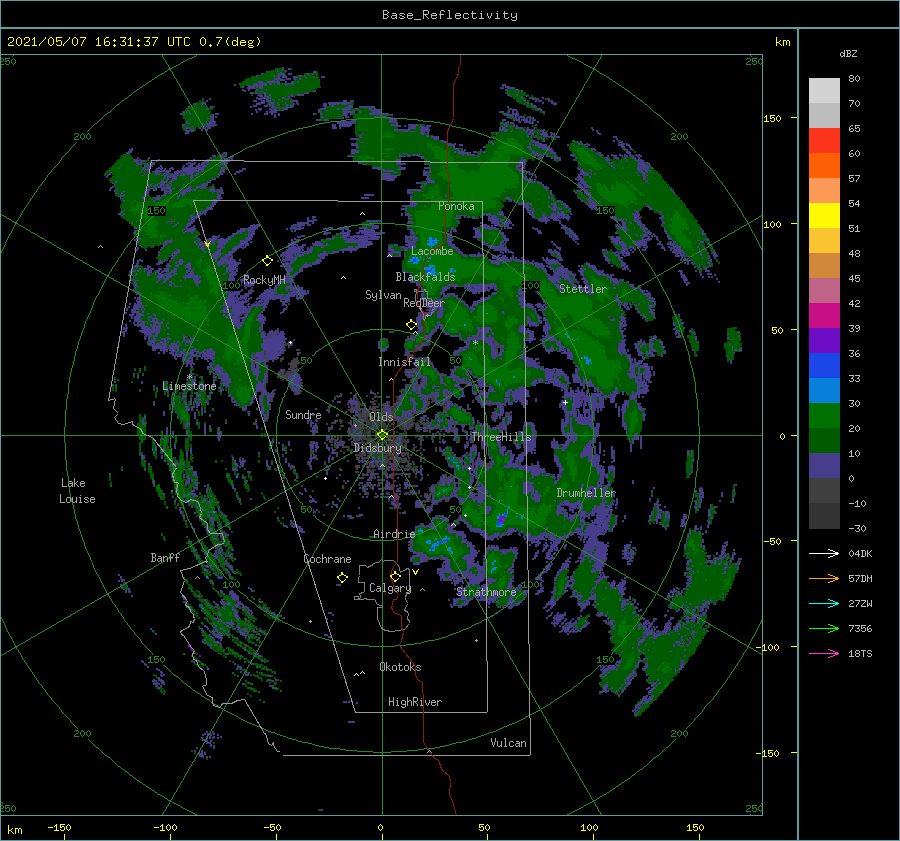Click the 04DK legend label
Screen dimensions: 900x841
tap(860, 553)
